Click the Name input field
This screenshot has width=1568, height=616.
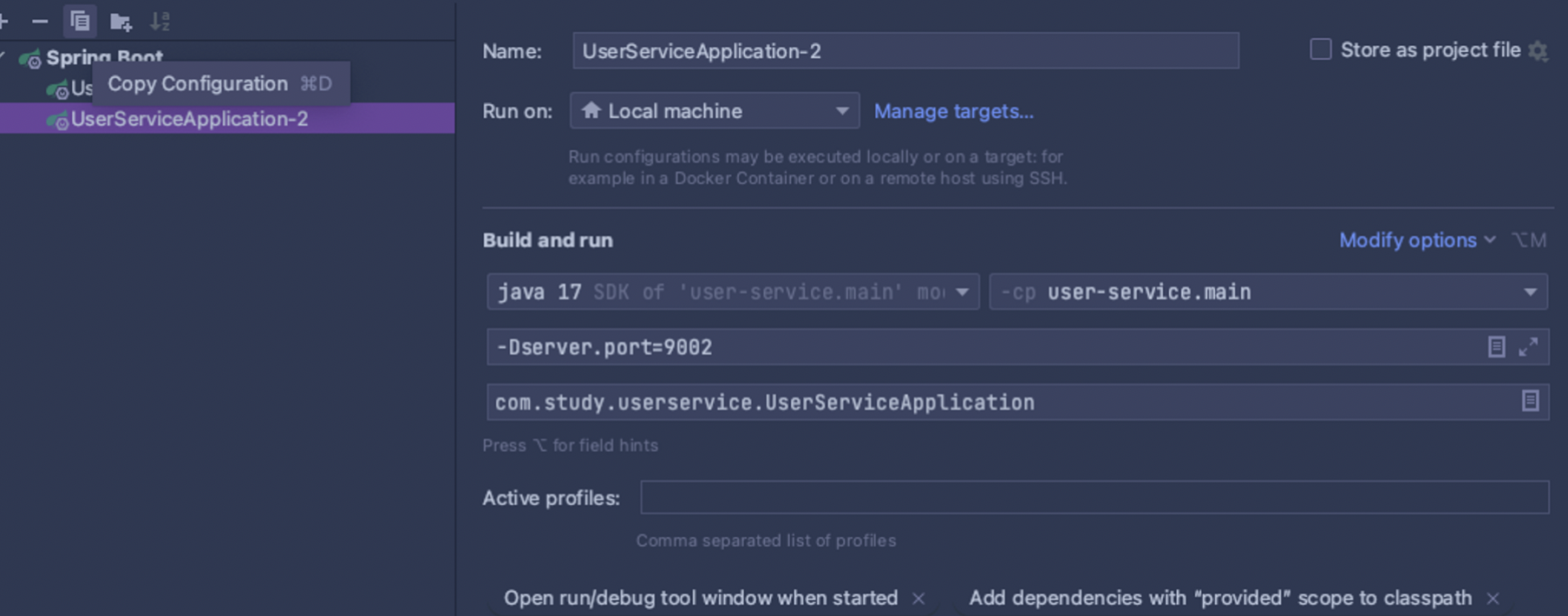pos(905,51)
